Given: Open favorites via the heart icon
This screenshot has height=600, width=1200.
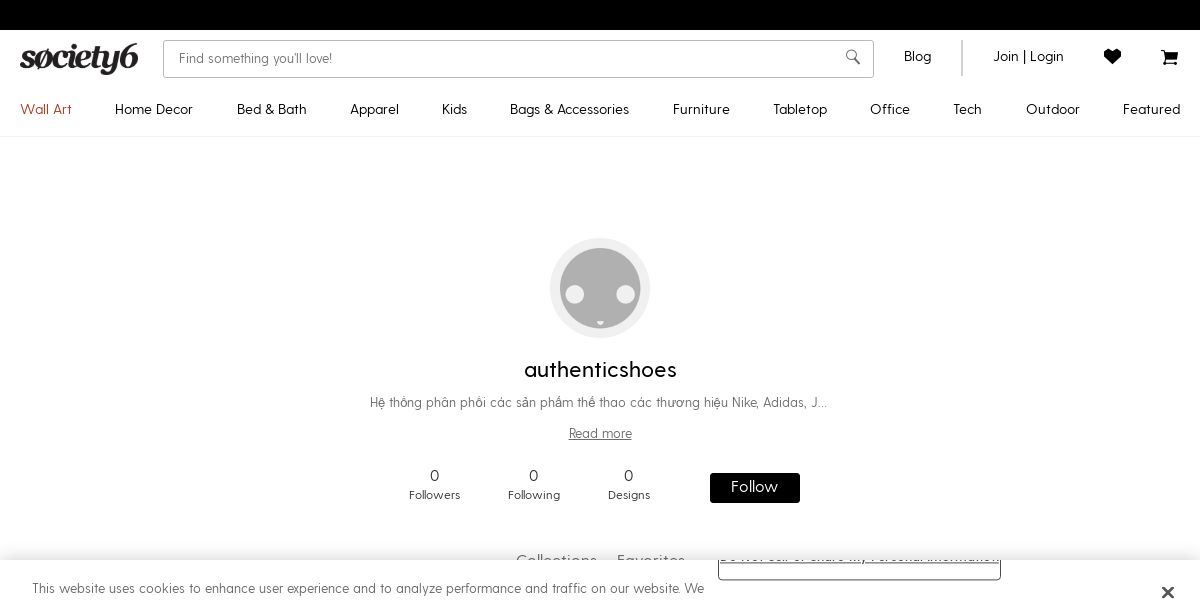Looking at the screenshot, I should click(1112, 57).
